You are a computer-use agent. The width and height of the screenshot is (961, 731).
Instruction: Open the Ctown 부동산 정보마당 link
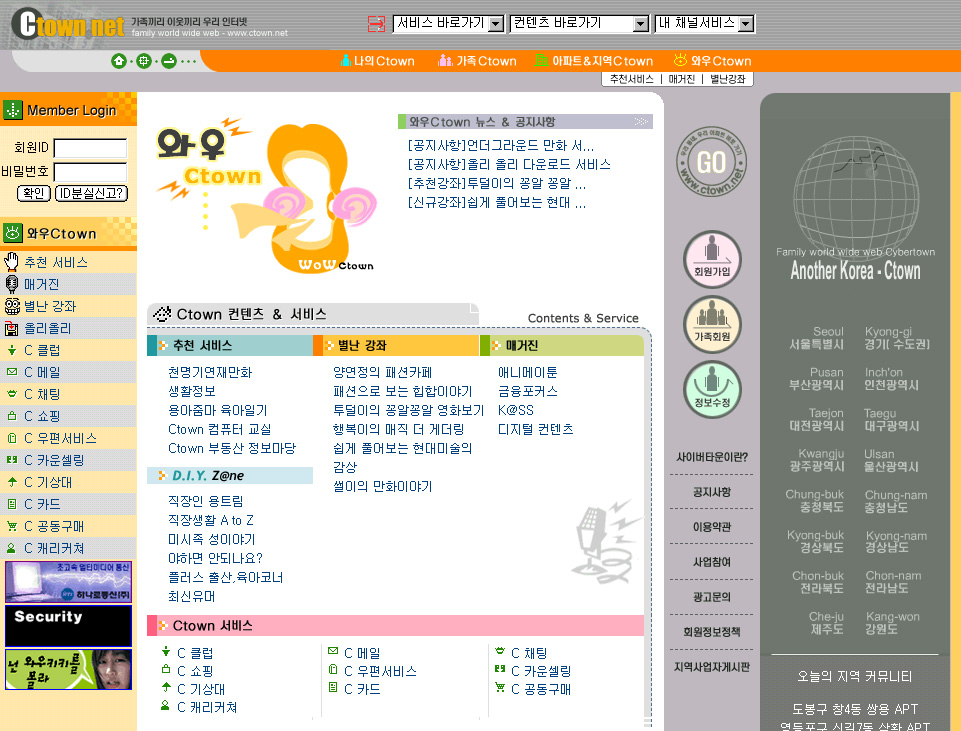tap(232, 448)
